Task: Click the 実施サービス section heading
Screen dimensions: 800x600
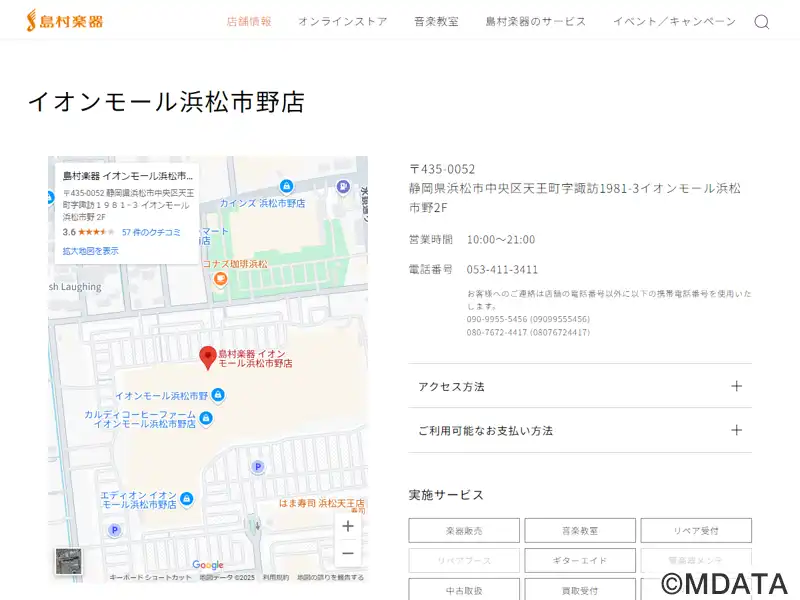Action: pyautogui.click(x=446, y=495)
